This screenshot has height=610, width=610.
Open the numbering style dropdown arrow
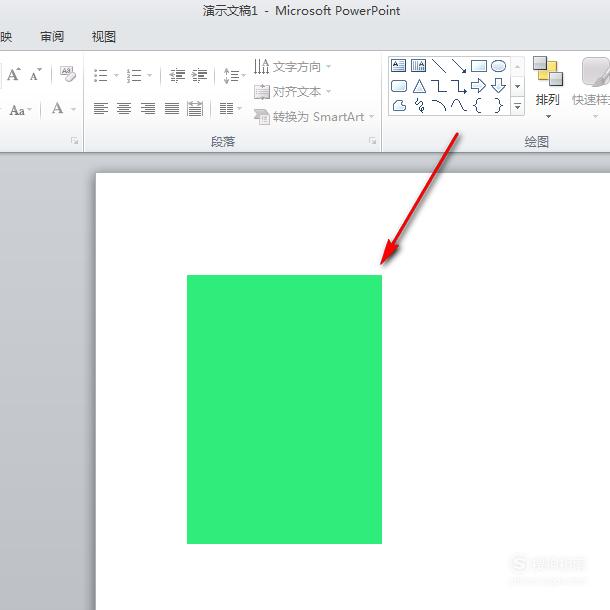(x=149, y=75)
